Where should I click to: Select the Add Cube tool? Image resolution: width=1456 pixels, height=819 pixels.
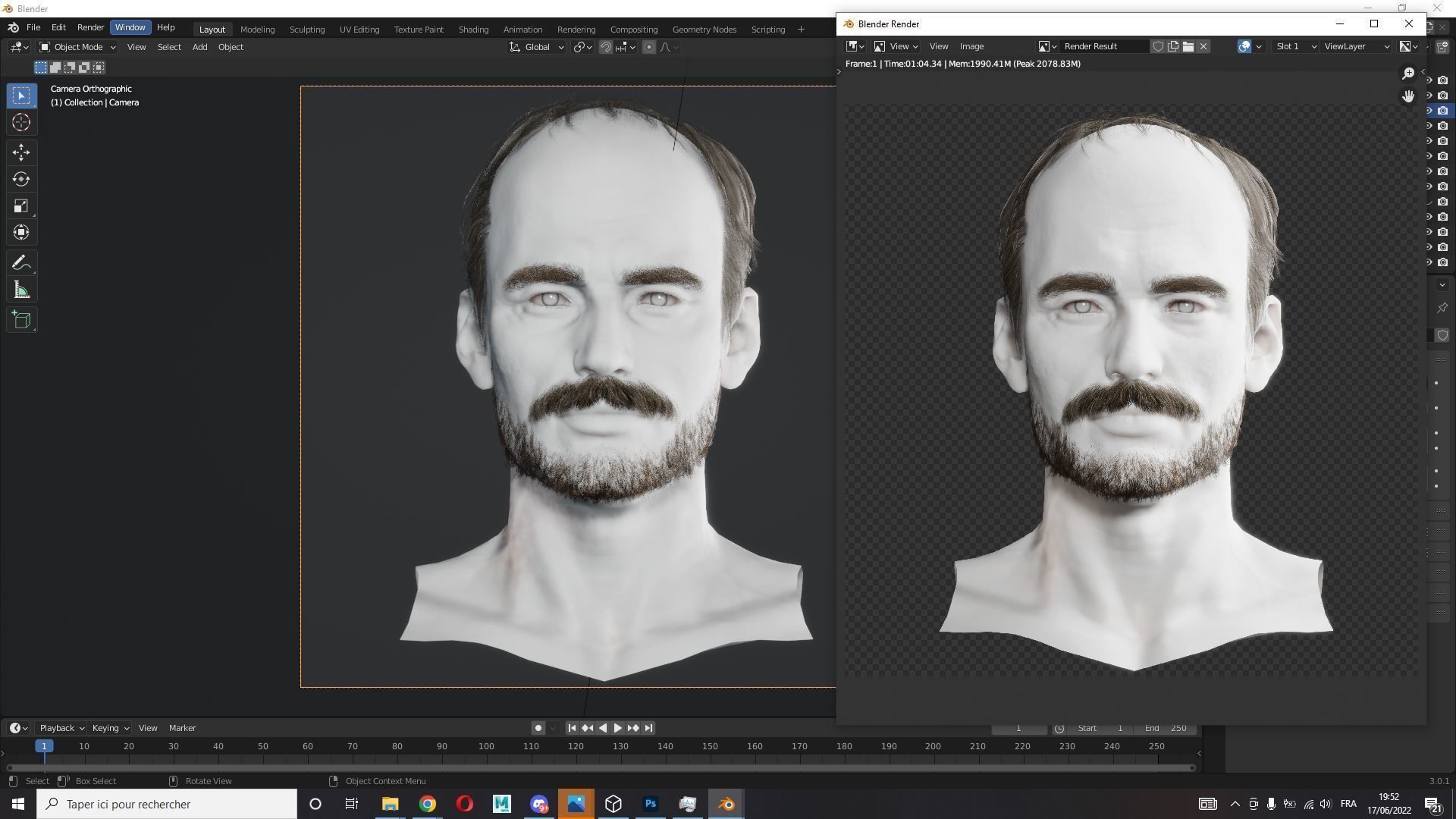(21, 320)
